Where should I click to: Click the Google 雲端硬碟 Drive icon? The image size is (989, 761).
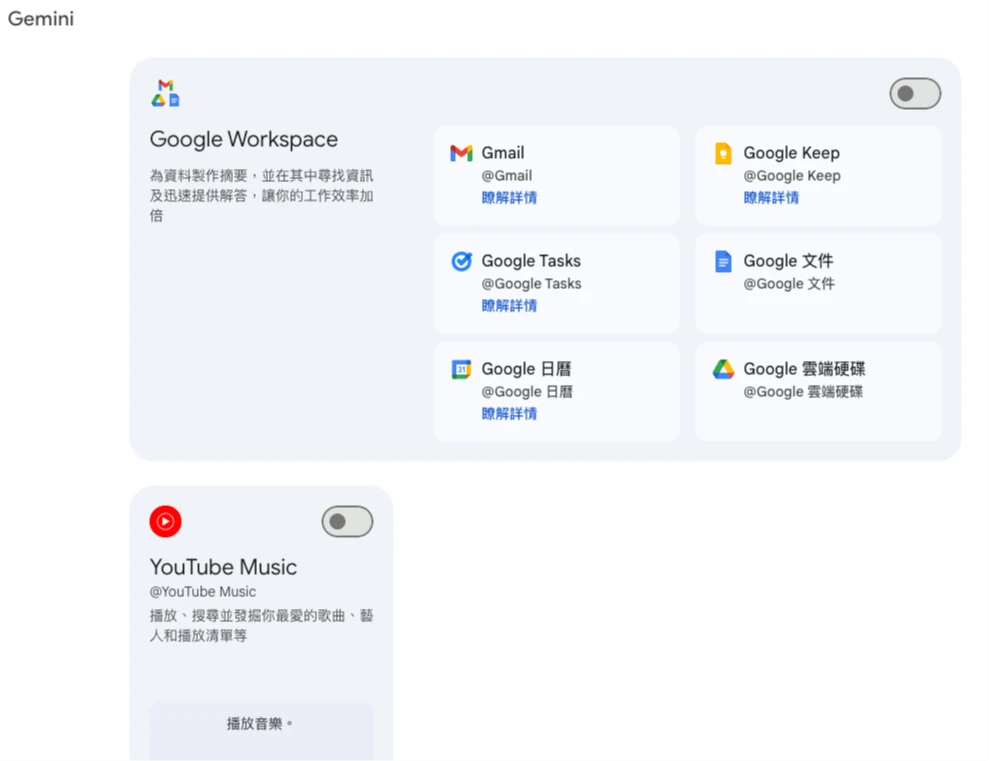[723, 369]
